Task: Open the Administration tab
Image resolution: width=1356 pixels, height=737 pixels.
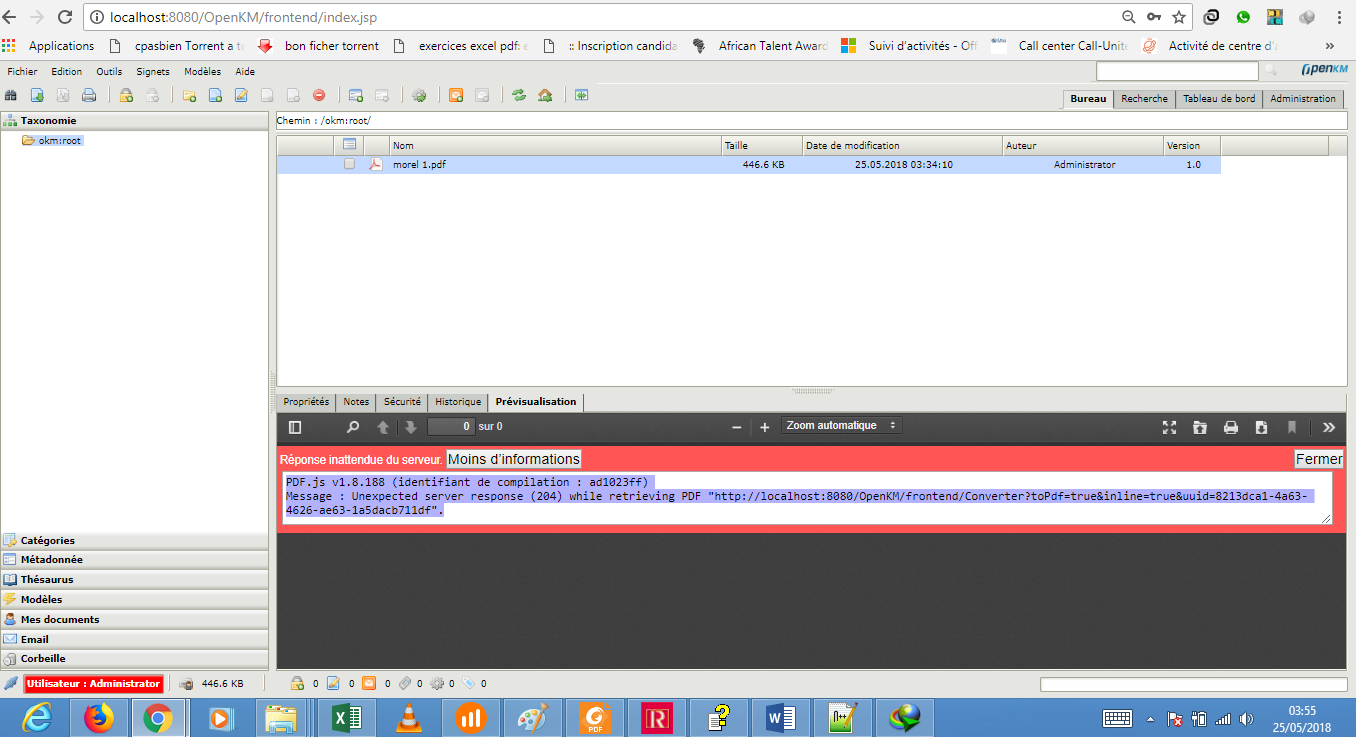Action: pyautogui.click(x=1302, y=99)
